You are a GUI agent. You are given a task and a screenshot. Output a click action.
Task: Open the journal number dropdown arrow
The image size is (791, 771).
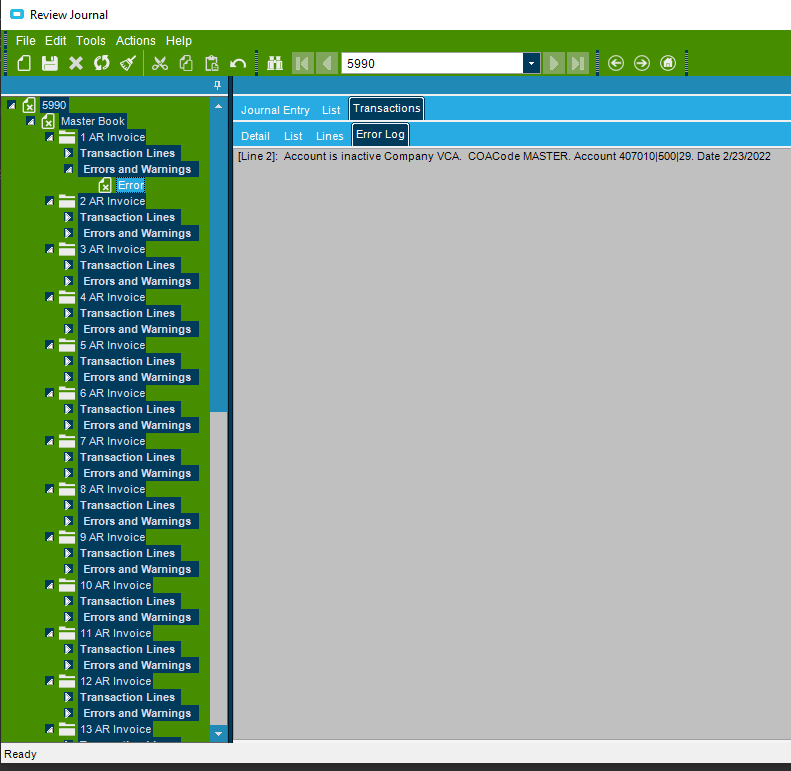click(531, 64)
